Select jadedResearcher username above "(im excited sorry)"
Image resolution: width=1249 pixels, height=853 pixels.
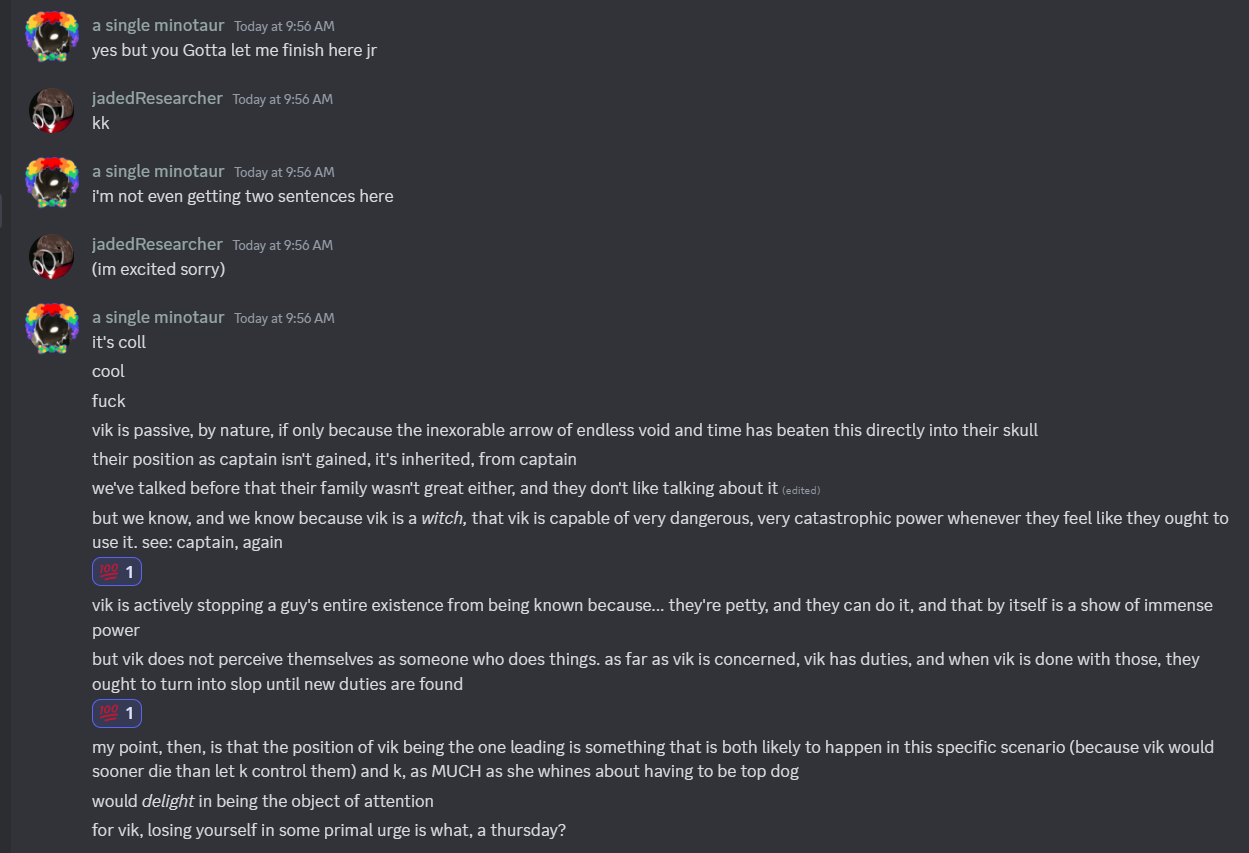(x=157, y=244)
